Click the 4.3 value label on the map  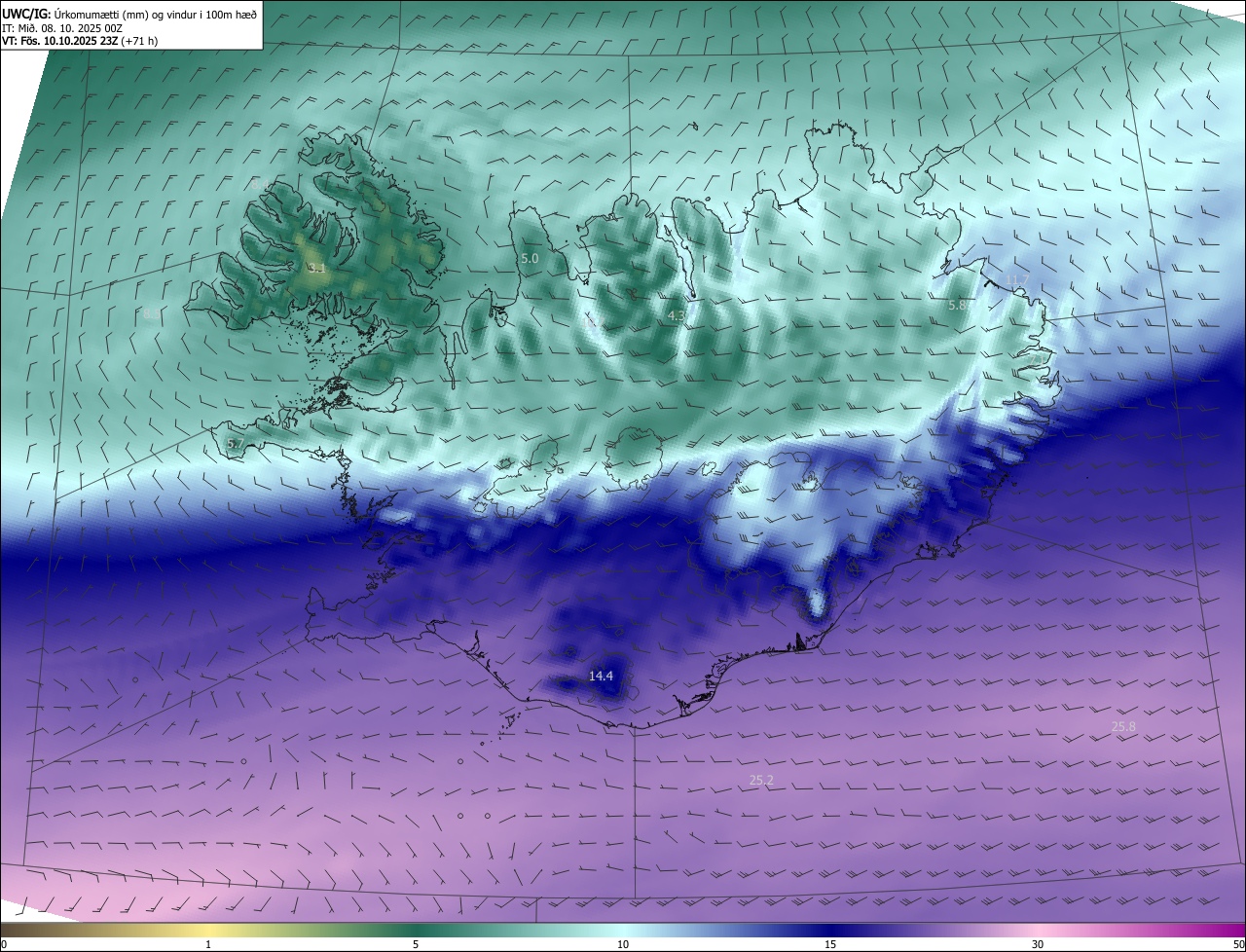pos(677,315)
